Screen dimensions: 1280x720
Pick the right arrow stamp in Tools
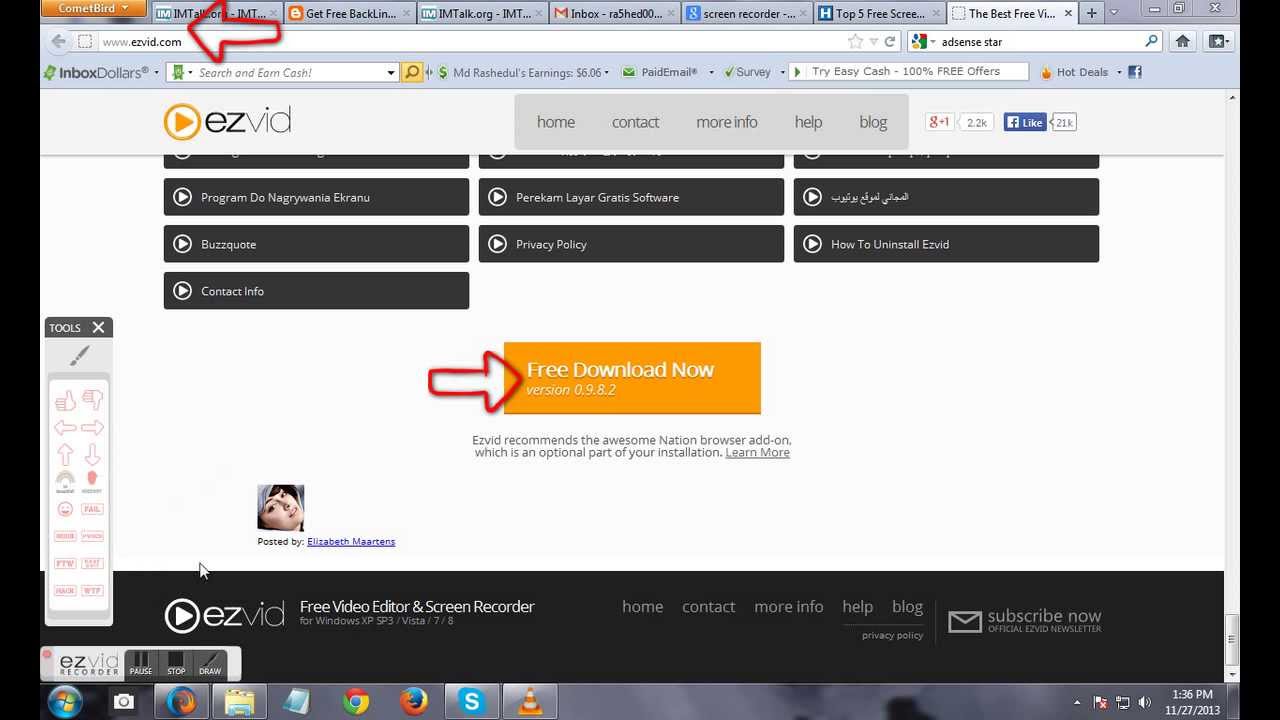pos(92,428)
